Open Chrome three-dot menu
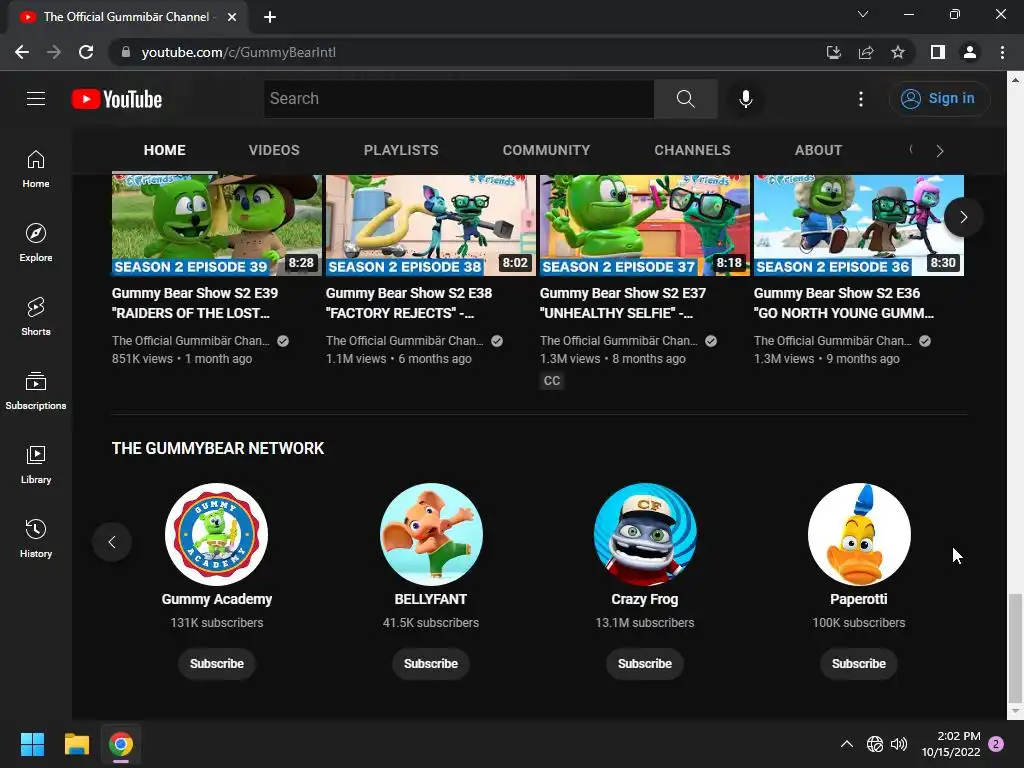 point(1002,52)
